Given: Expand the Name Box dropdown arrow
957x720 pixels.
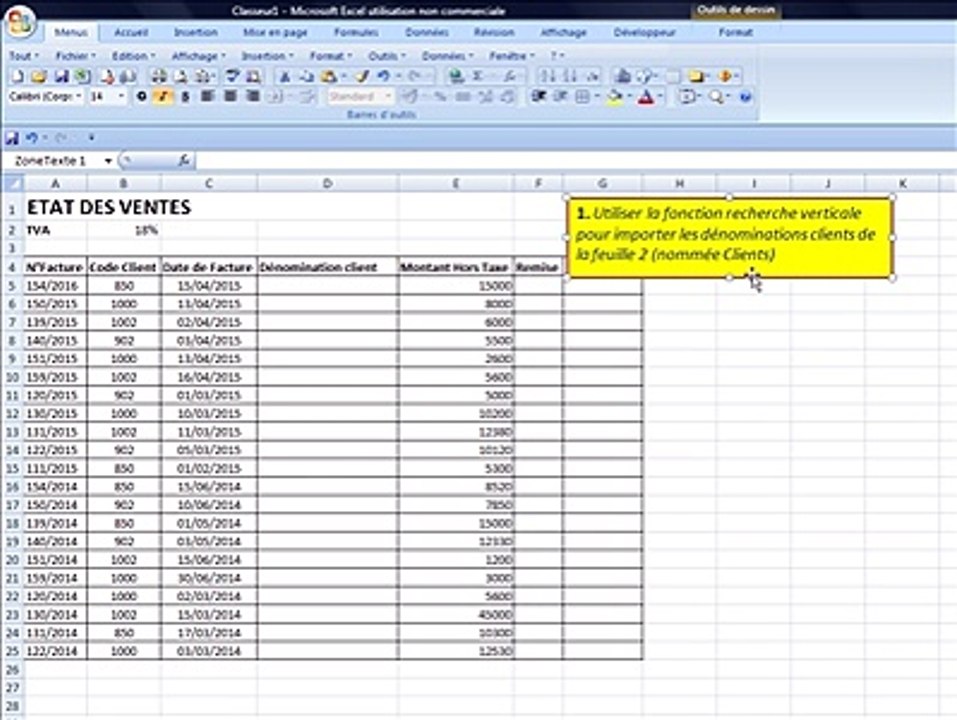Looking at the screenshot, I should (x=108, y=160).
